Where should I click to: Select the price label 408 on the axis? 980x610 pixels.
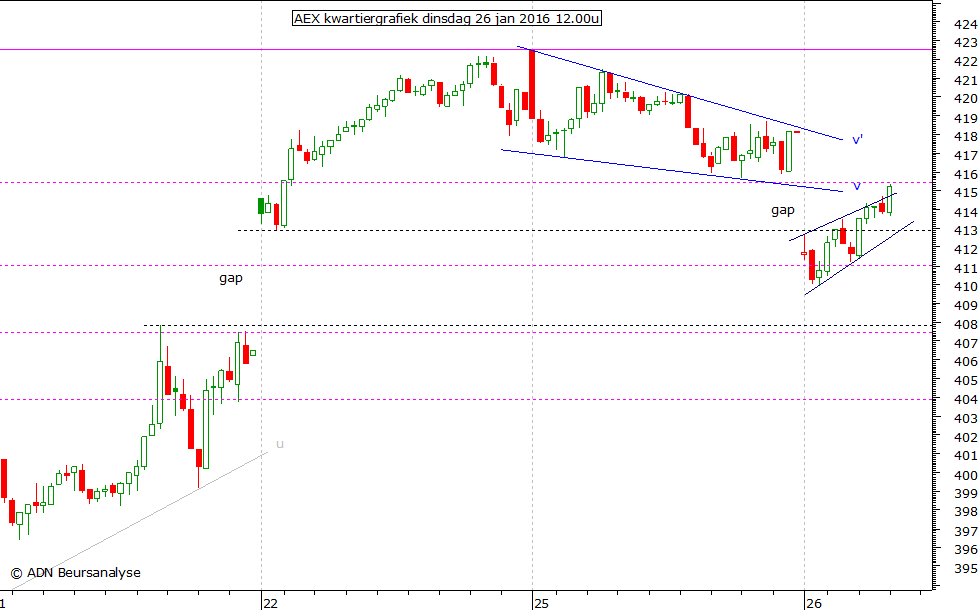pos(966,324)
